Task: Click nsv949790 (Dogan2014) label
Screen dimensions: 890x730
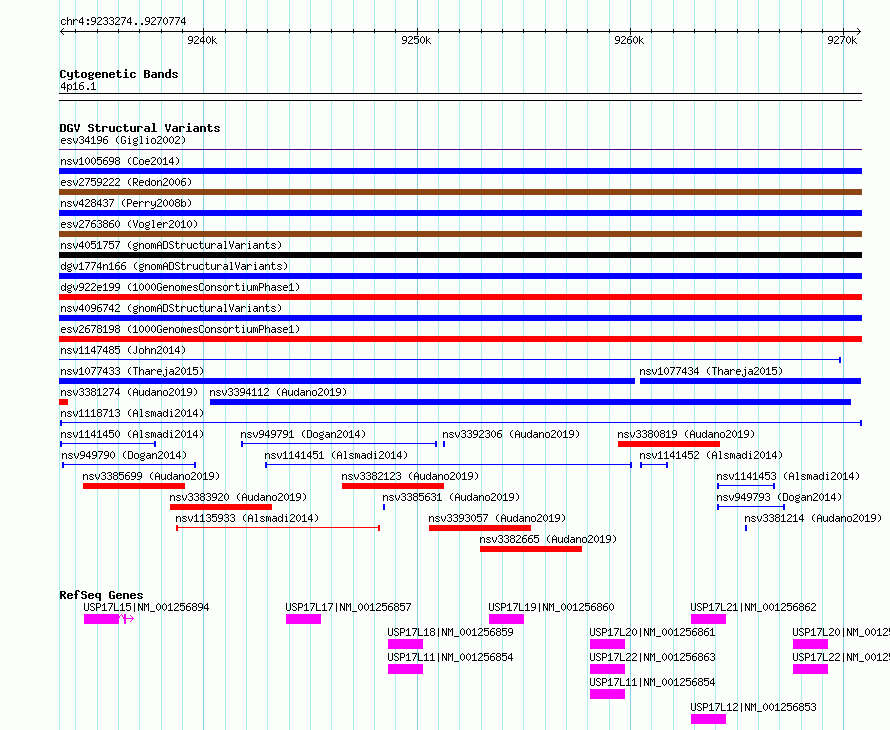Action: [x=124, y=455]
